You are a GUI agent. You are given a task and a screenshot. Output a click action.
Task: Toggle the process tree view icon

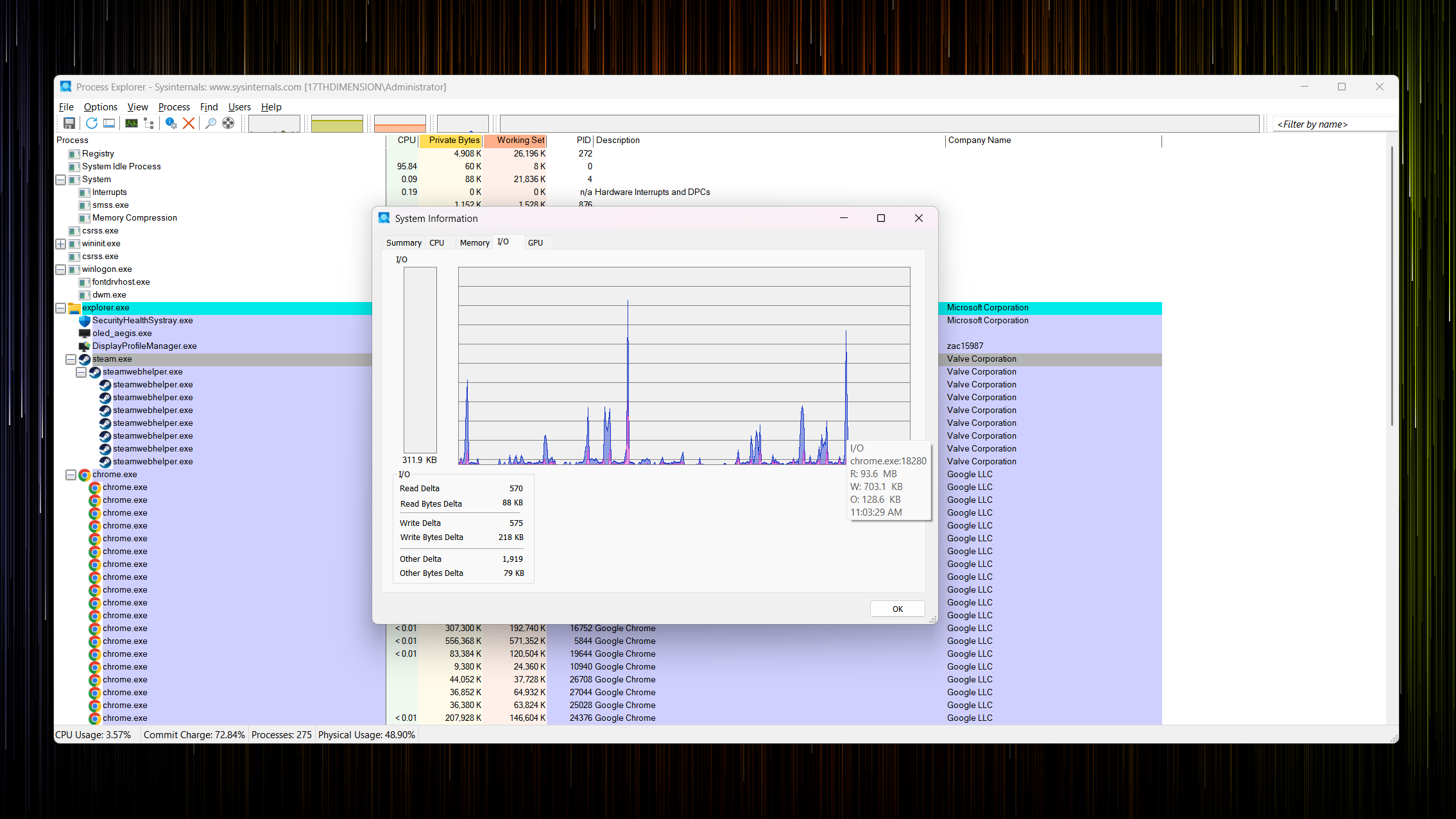149,123
